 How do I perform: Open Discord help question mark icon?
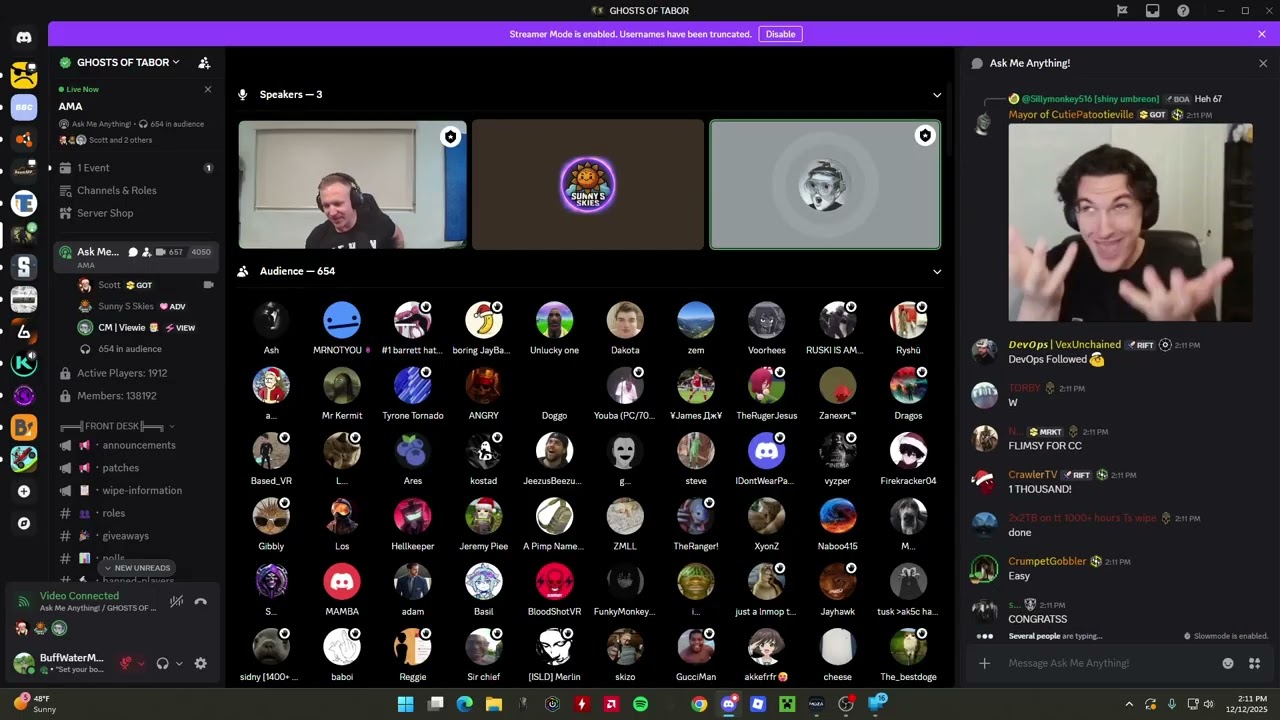pyautogui.click(x=1183, y=11)
